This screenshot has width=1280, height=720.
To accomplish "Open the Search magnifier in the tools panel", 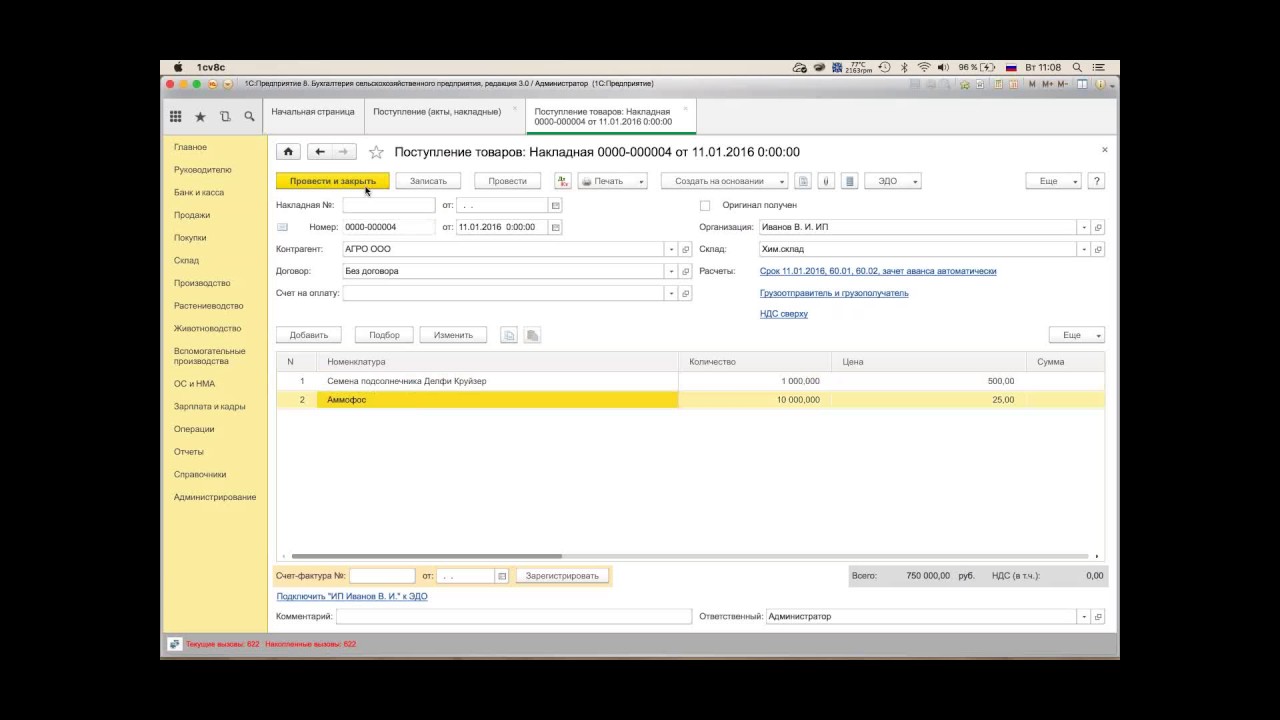I will click(x=249, y=117).
